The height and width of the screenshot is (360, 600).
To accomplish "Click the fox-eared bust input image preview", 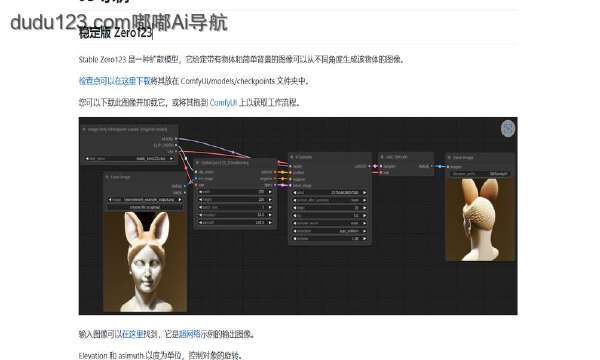I will [145, 262].
